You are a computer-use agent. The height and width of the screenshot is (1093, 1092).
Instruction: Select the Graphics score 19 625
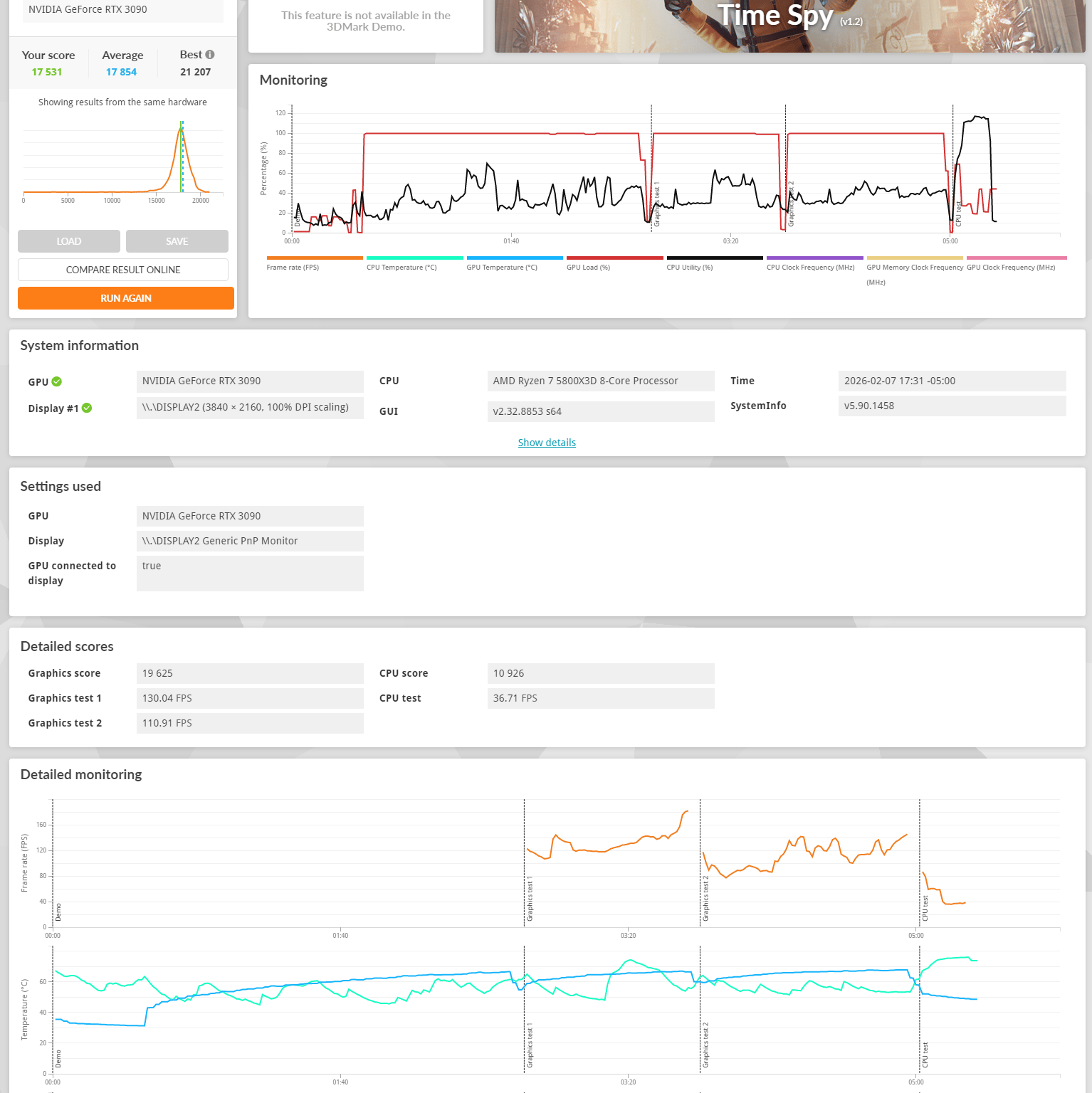(x=250, y=673)
